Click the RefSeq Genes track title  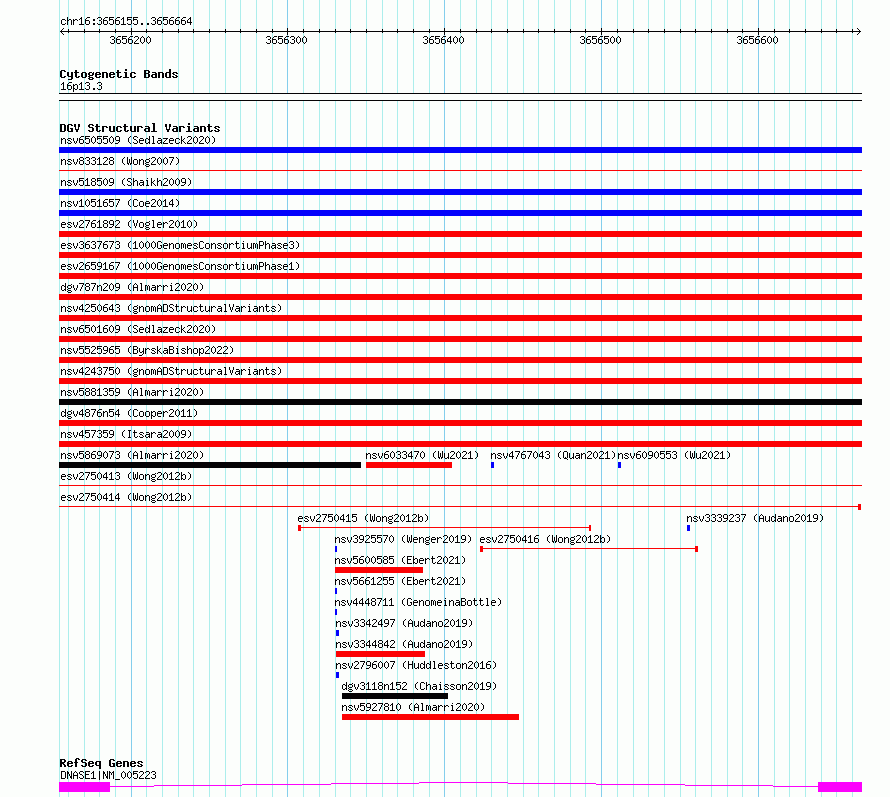101,764
